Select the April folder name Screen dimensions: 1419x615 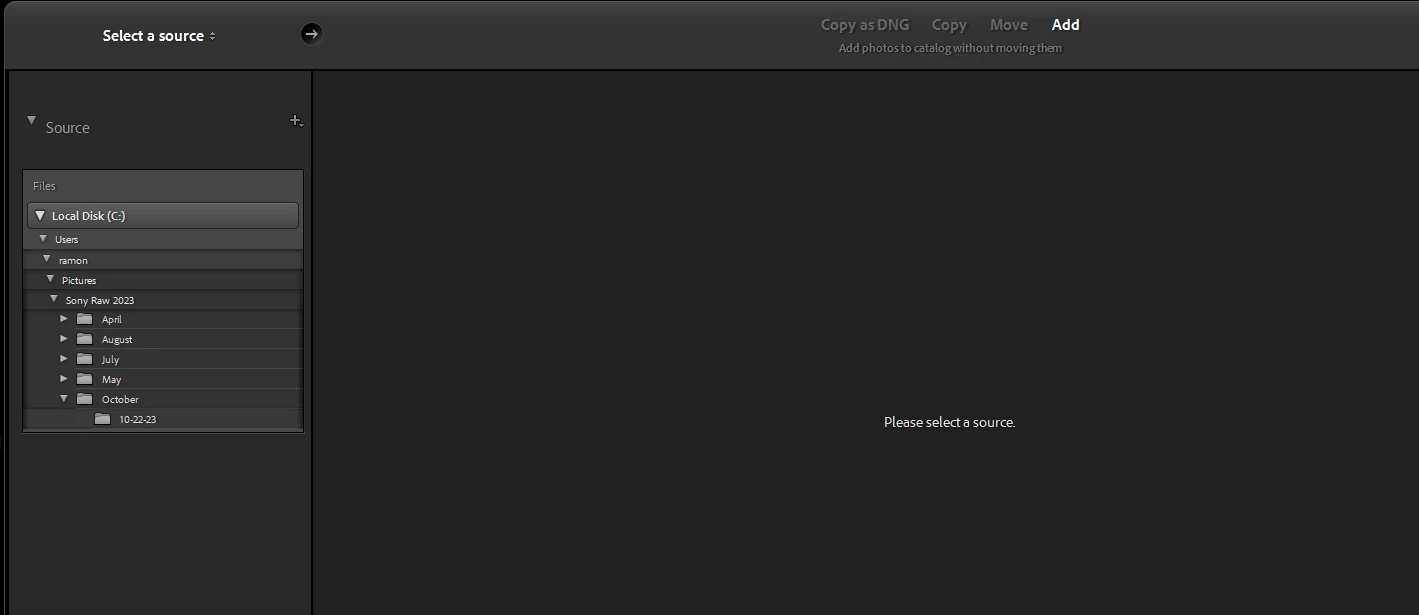(111, 320)
